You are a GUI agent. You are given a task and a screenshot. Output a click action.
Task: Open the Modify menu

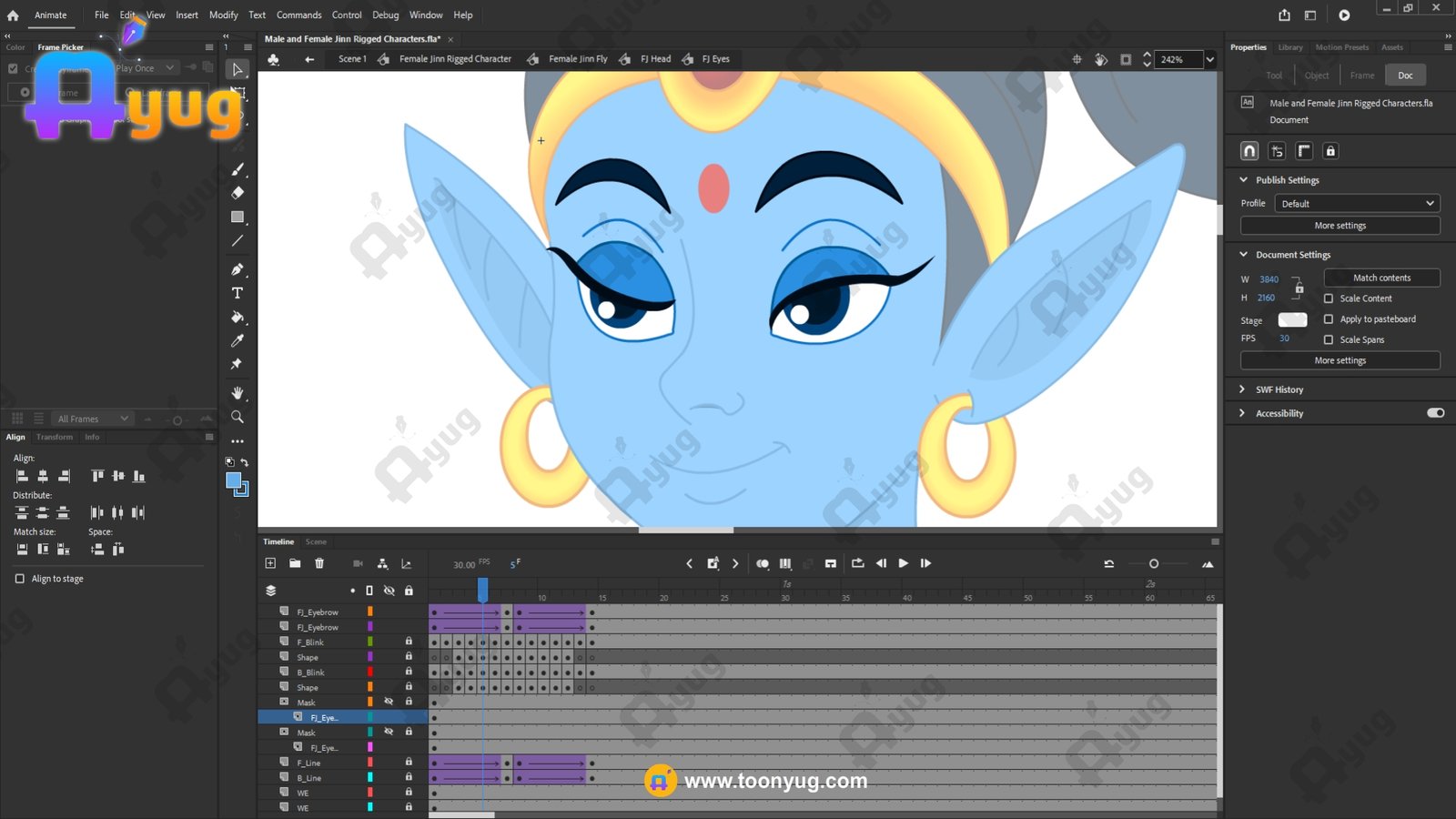pyautogui.click(x=224, y=15)
